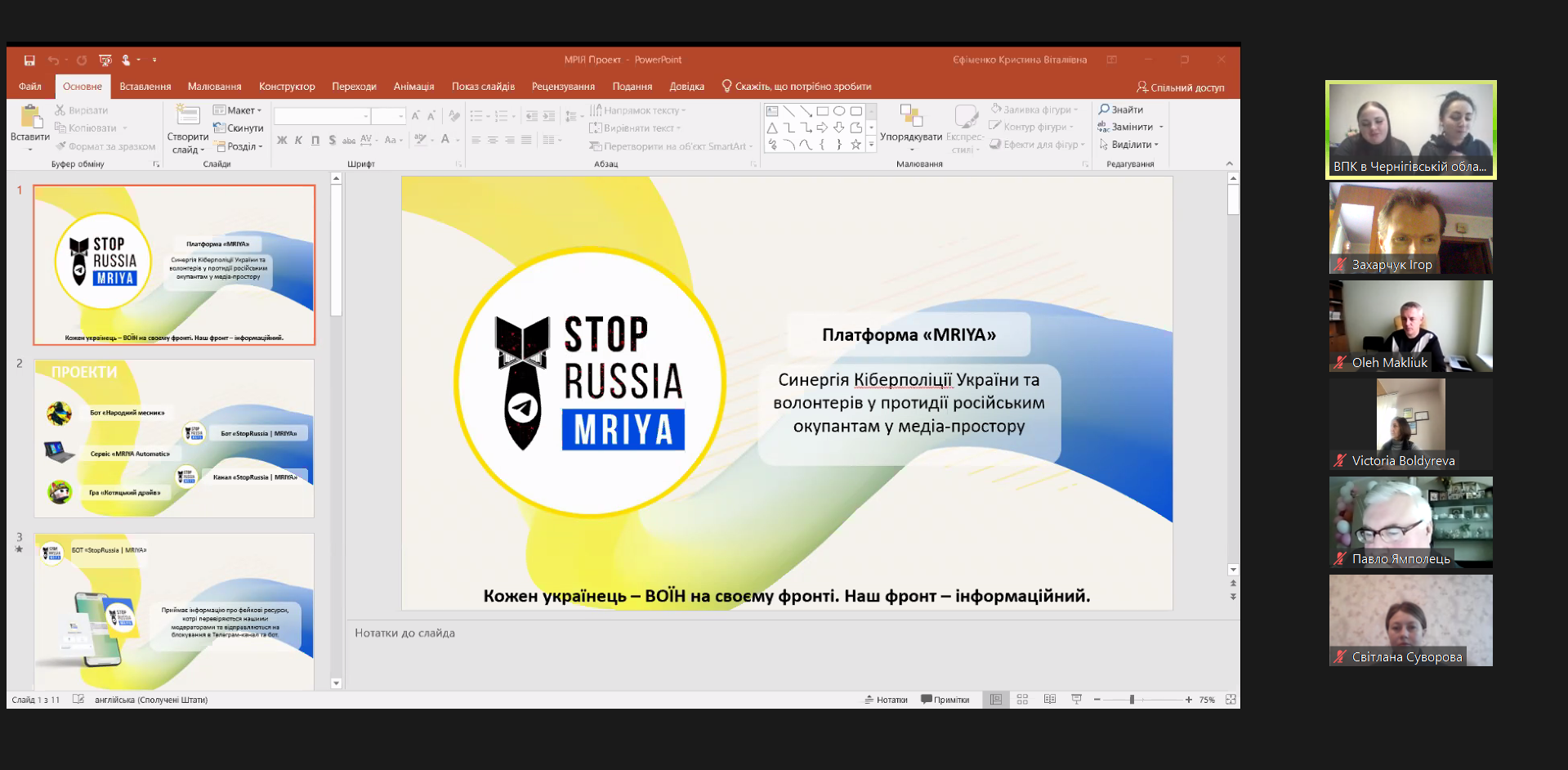The height and width of the screenshot is (770, 1568).
Task: Open the Вставлення ribbon tab
Action: (x=145, y=87)
